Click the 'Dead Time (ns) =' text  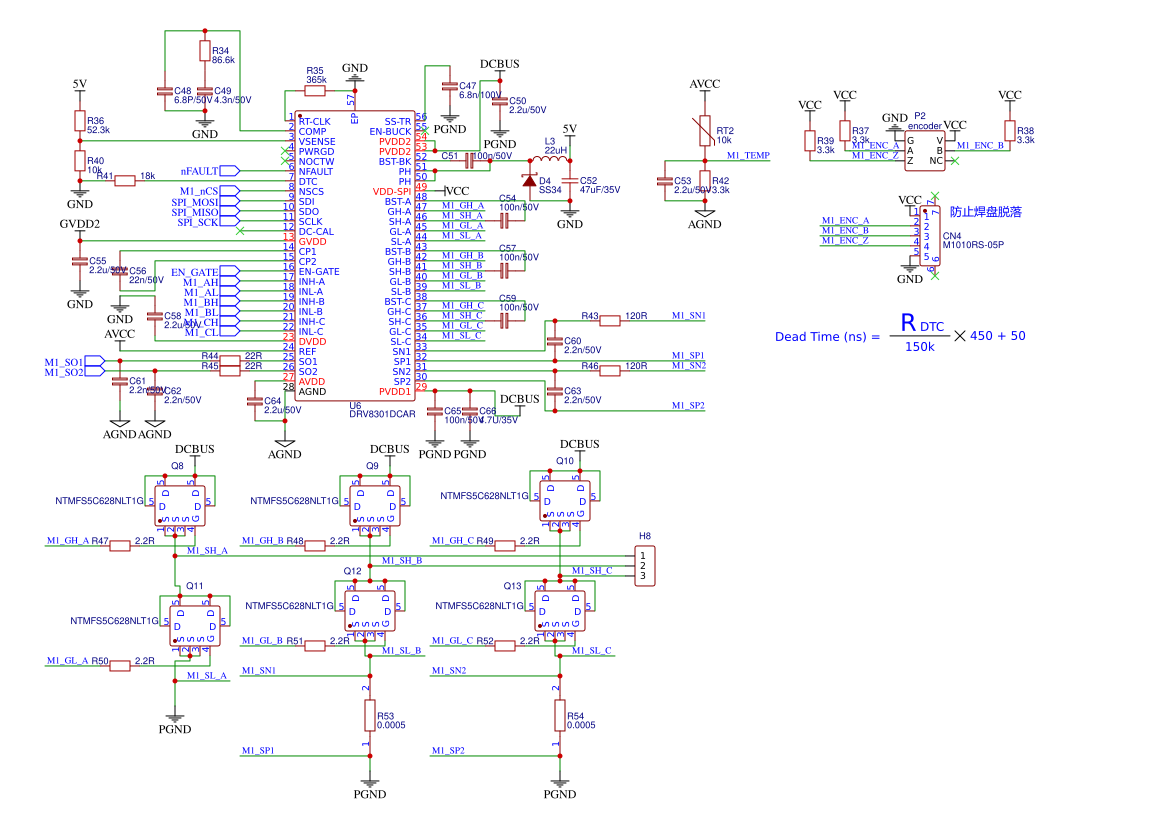click(x=828, y=336)
